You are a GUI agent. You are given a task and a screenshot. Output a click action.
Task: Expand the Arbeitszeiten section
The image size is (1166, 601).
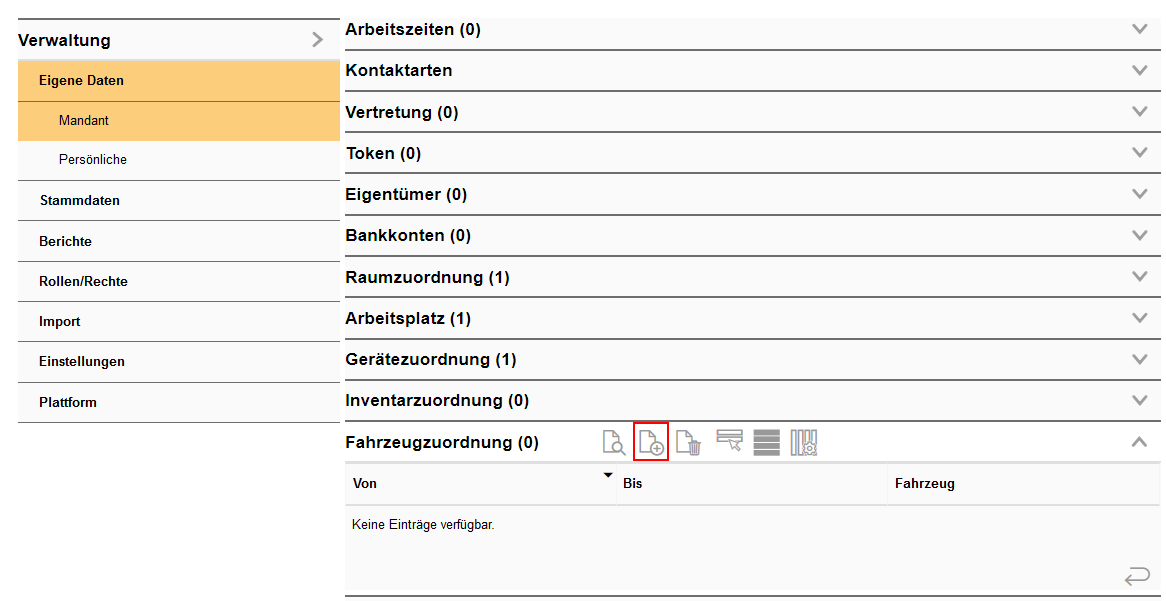pyautogui.click(x=1138, y=30)
